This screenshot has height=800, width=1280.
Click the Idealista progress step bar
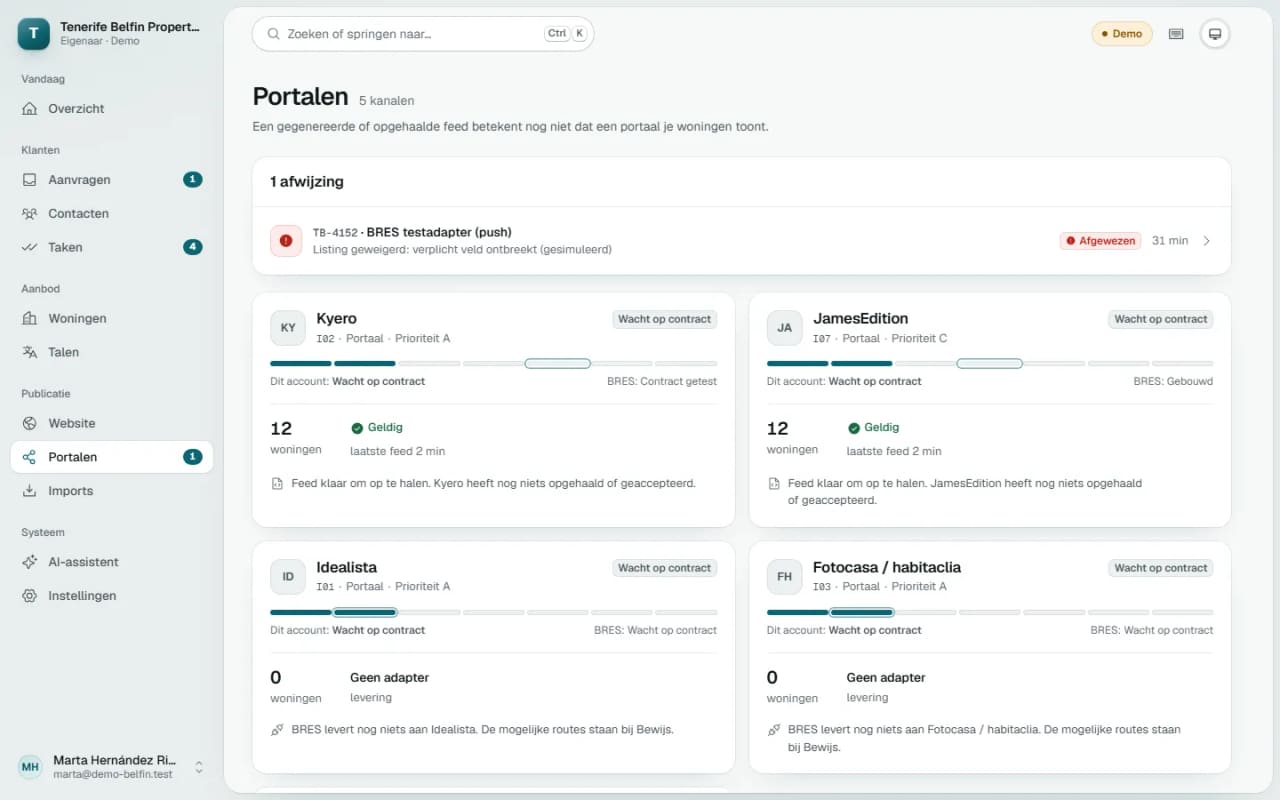[x=493, y=612]
